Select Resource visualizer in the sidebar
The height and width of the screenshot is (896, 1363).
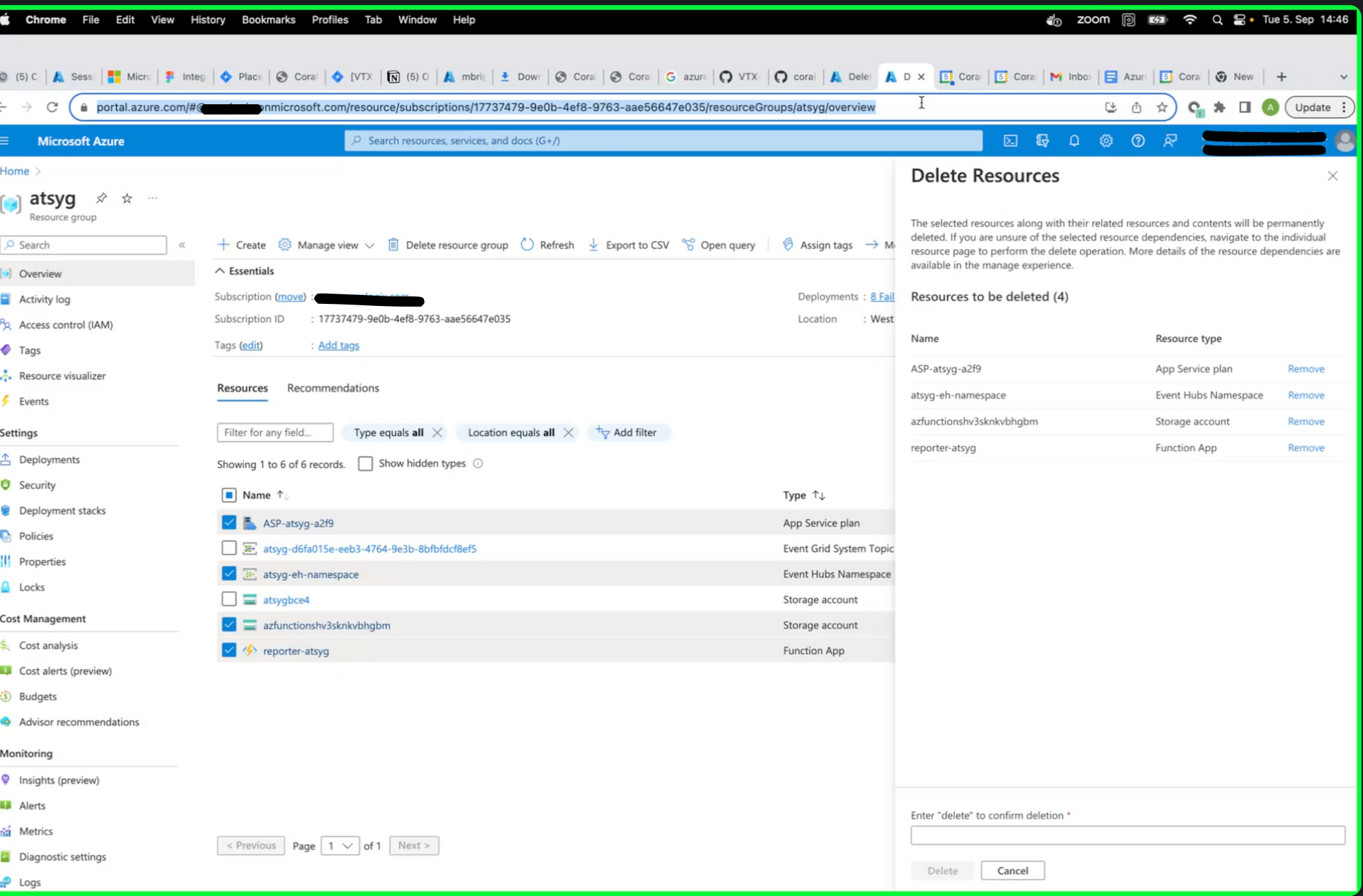(63, 375)
